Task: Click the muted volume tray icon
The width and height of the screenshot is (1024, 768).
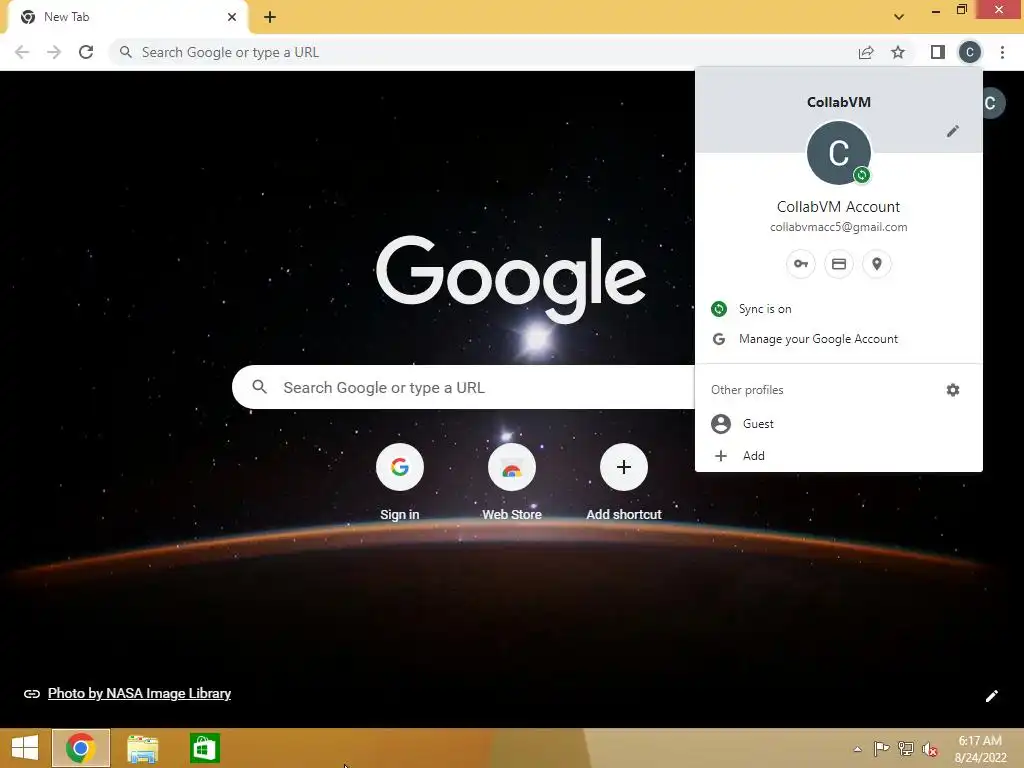Action: click(930, 749)
